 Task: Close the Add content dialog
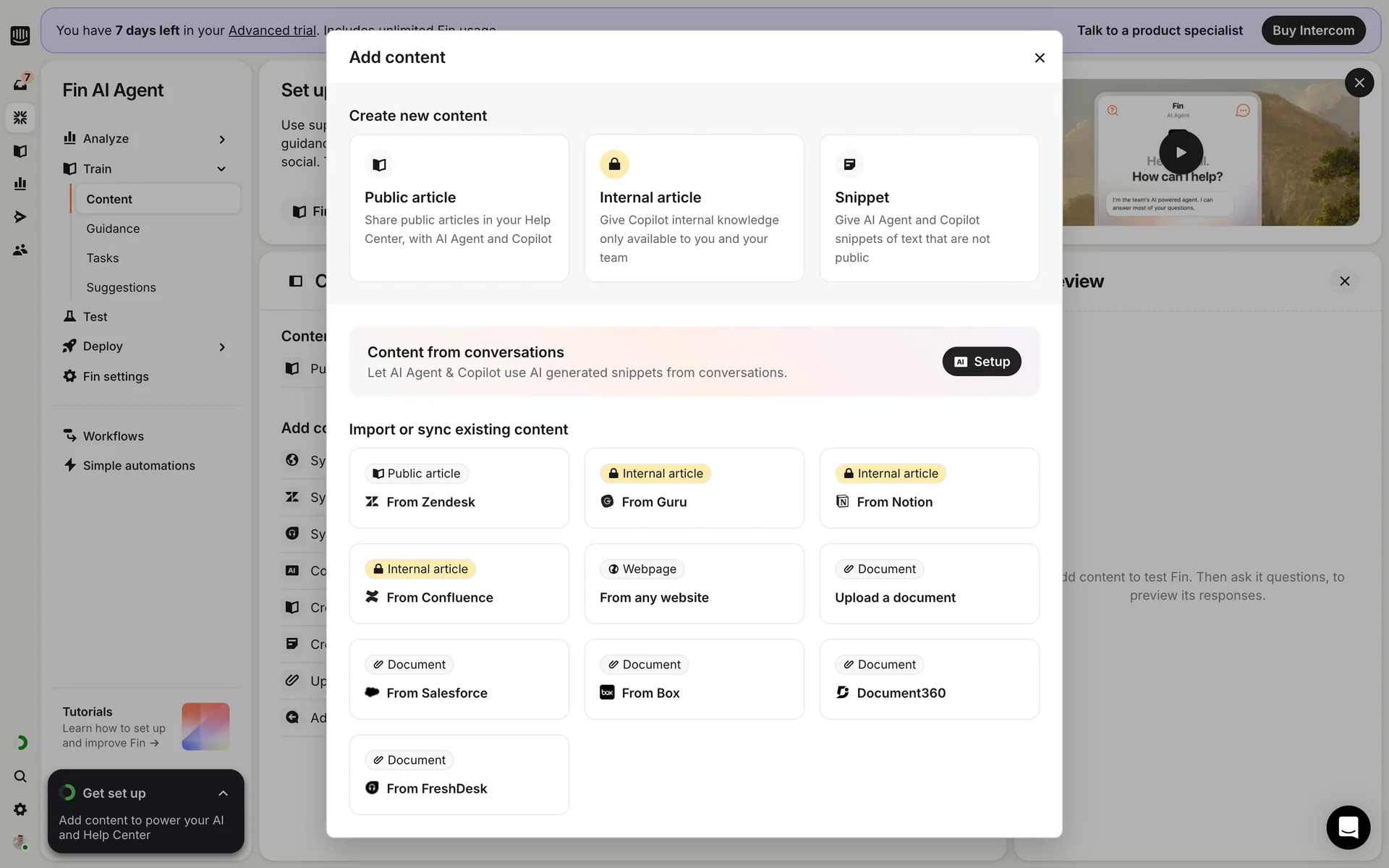tap(1040, 58)
